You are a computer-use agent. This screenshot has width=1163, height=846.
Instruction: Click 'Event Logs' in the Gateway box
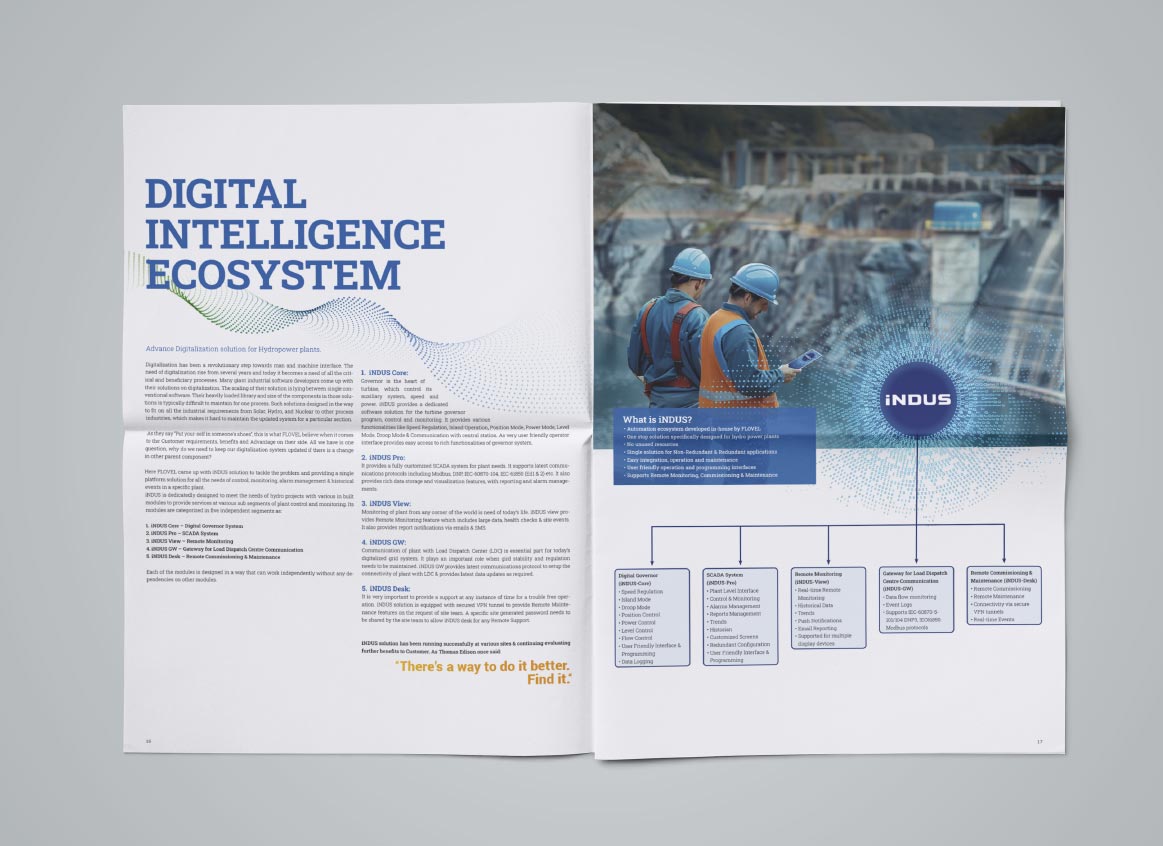[897, 605]
